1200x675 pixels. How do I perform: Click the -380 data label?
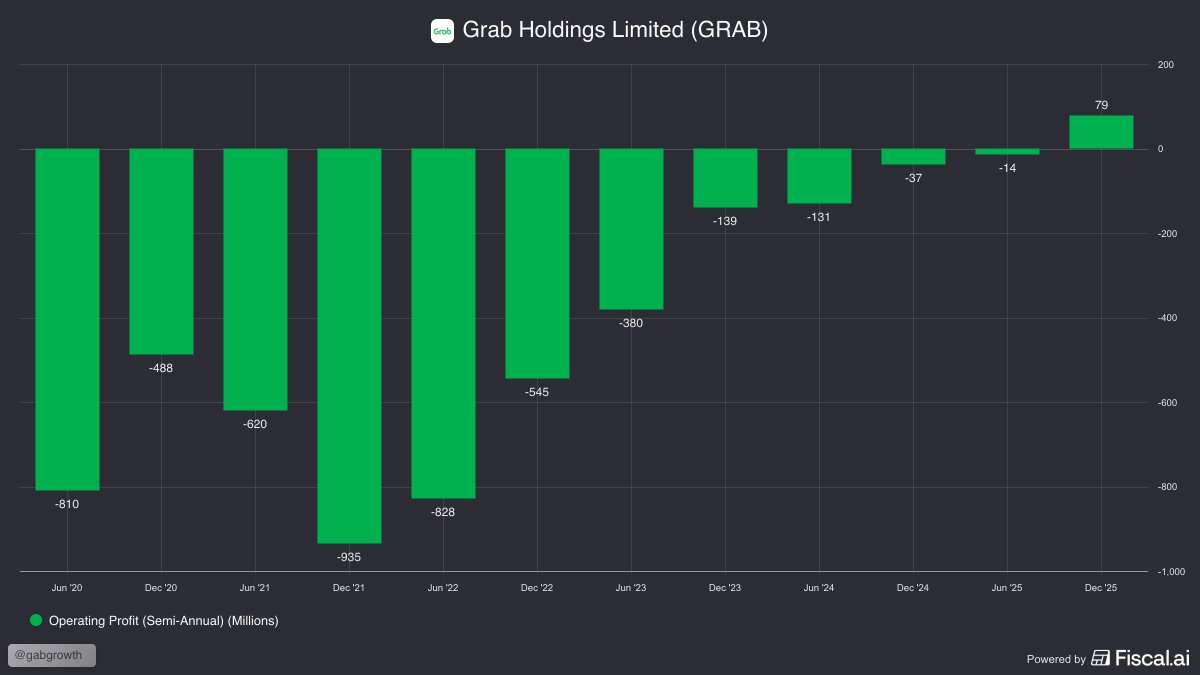631,323
